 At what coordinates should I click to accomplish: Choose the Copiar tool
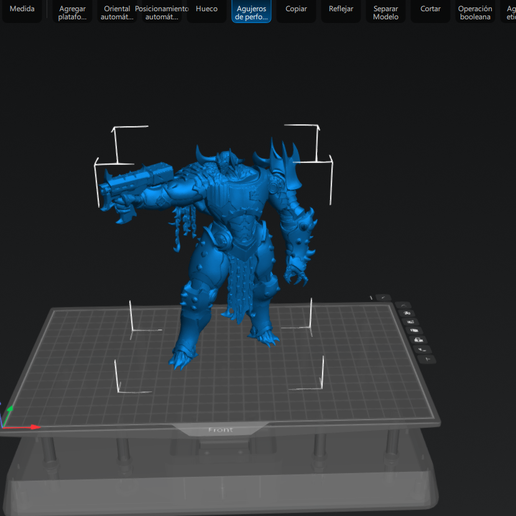(296, 11)
